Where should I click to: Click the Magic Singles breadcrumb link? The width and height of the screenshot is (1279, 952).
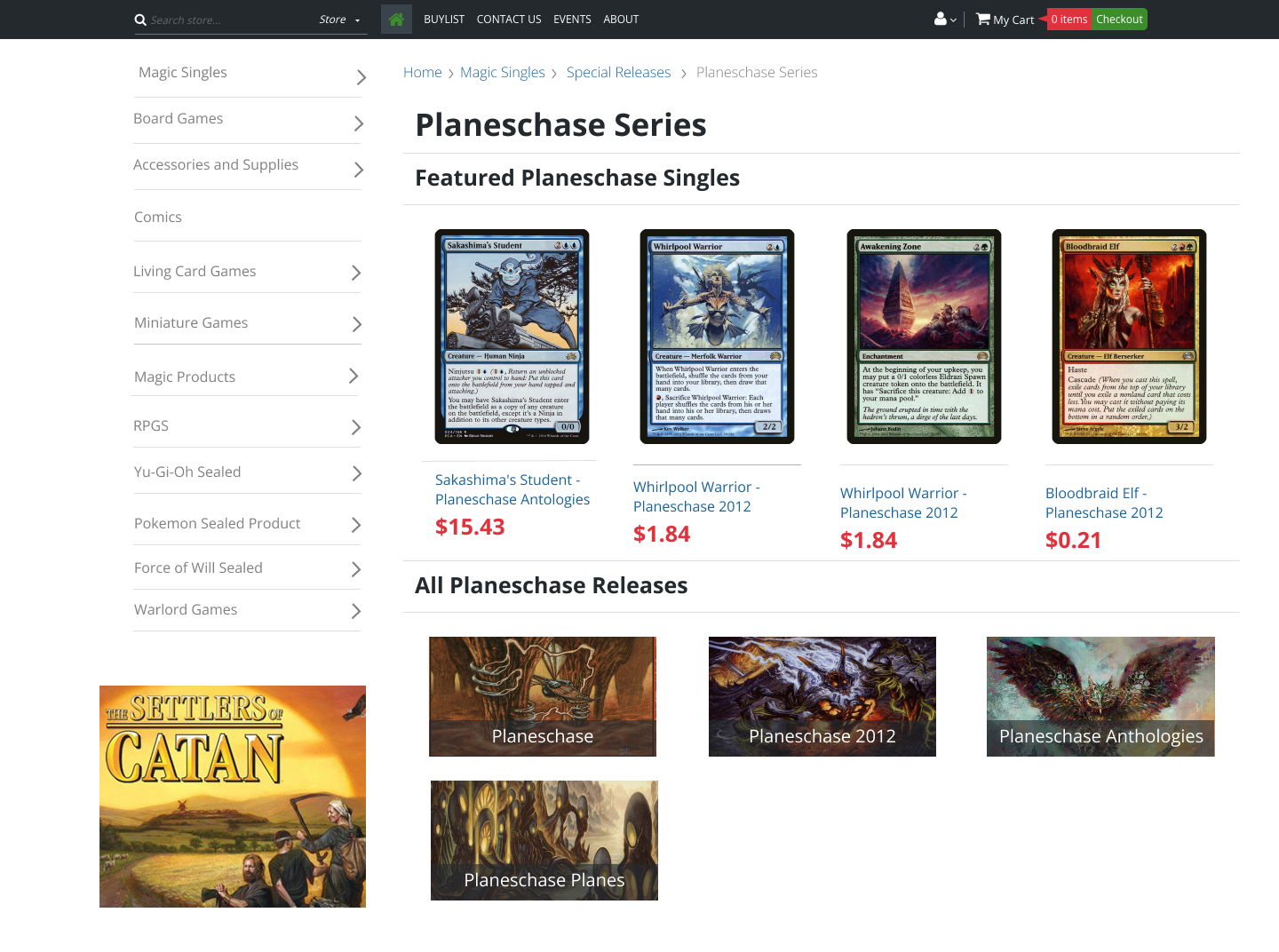pos(503,73)
